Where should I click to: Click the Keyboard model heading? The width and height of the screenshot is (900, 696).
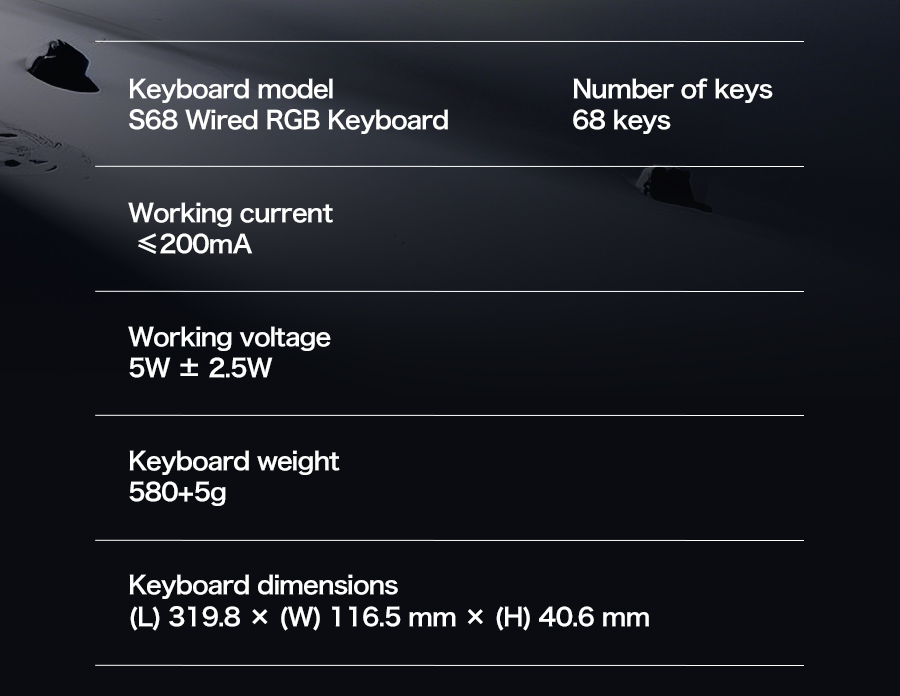pos(231,90)
